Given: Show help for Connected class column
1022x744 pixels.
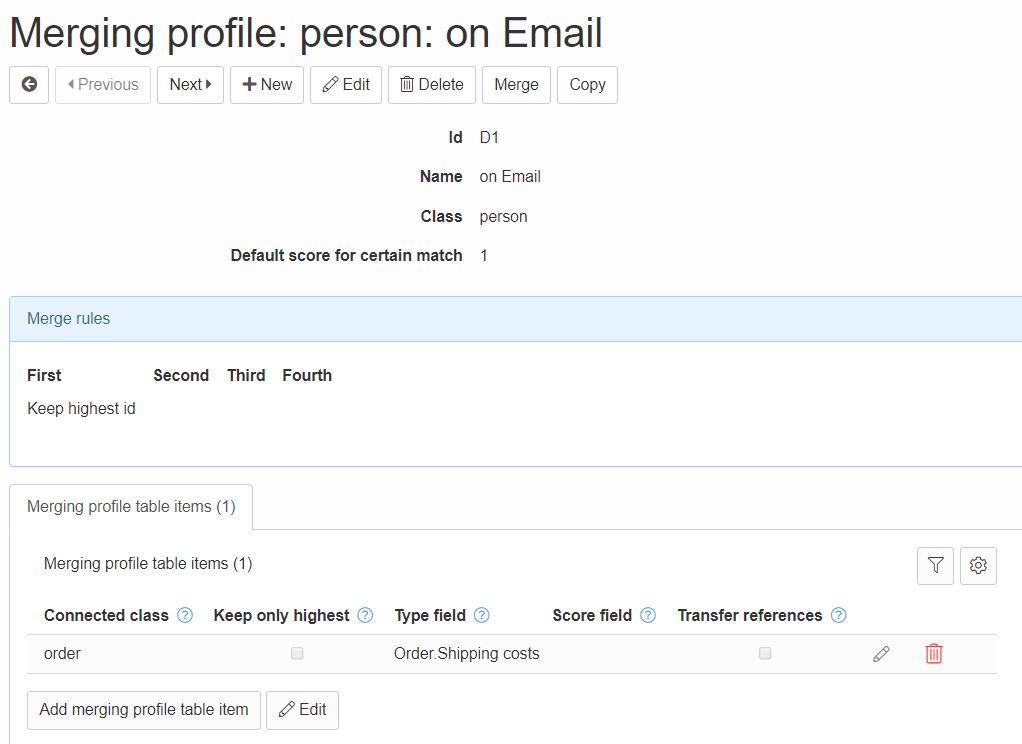Looking at the screenshot, I should (x=185, y=616).
